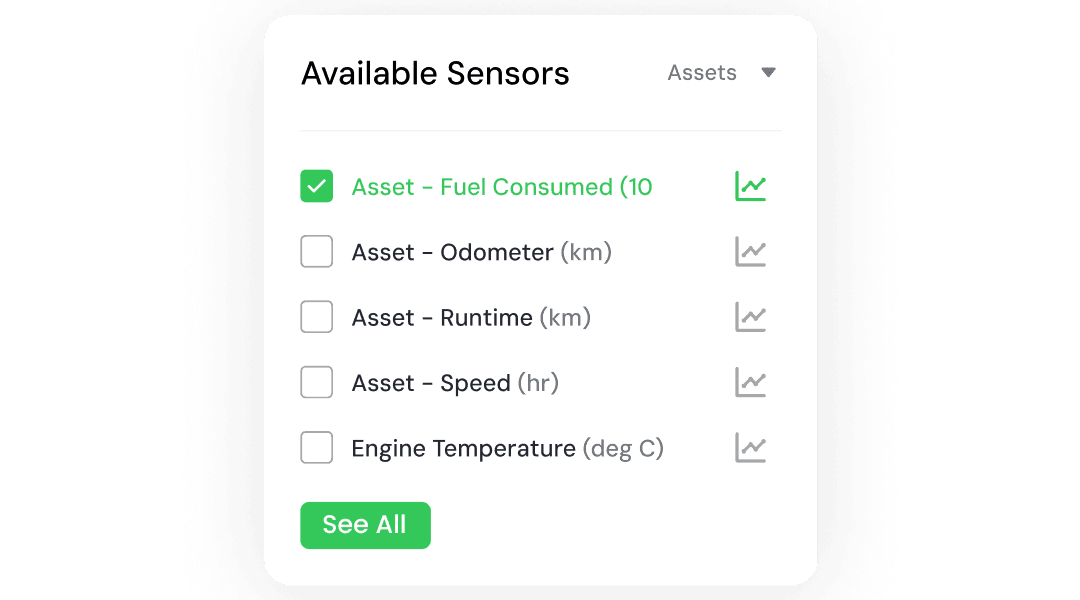
Task: Open the Assets filter menu label
Action: (702, 72)
